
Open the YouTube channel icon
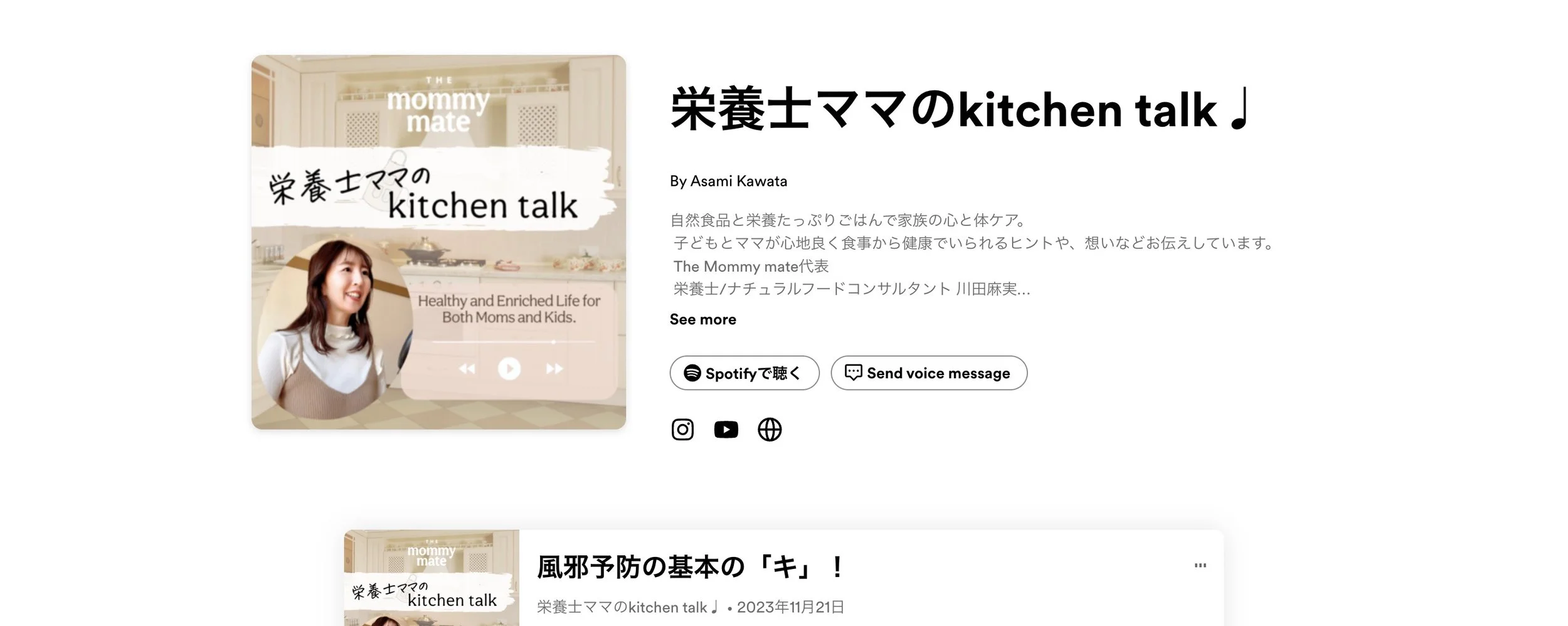point(726,430)
